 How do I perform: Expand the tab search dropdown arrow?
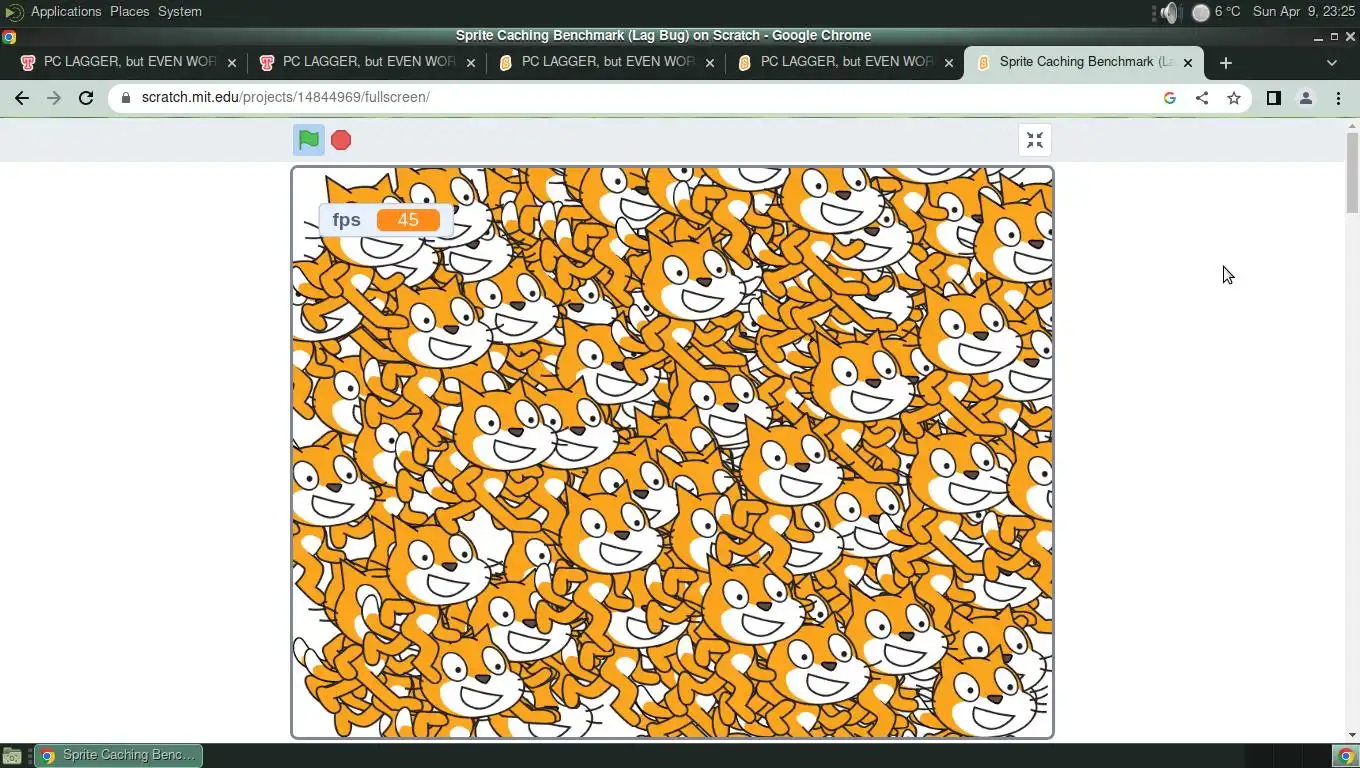1331,62
